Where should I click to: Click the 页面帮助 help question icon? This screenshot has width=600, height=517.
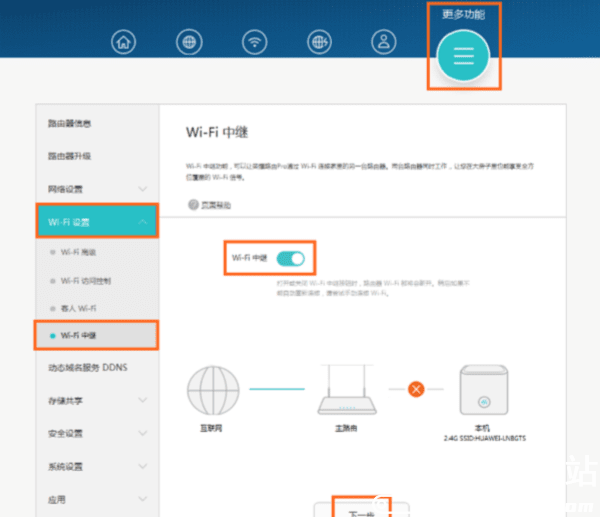(x=194, y=204)
